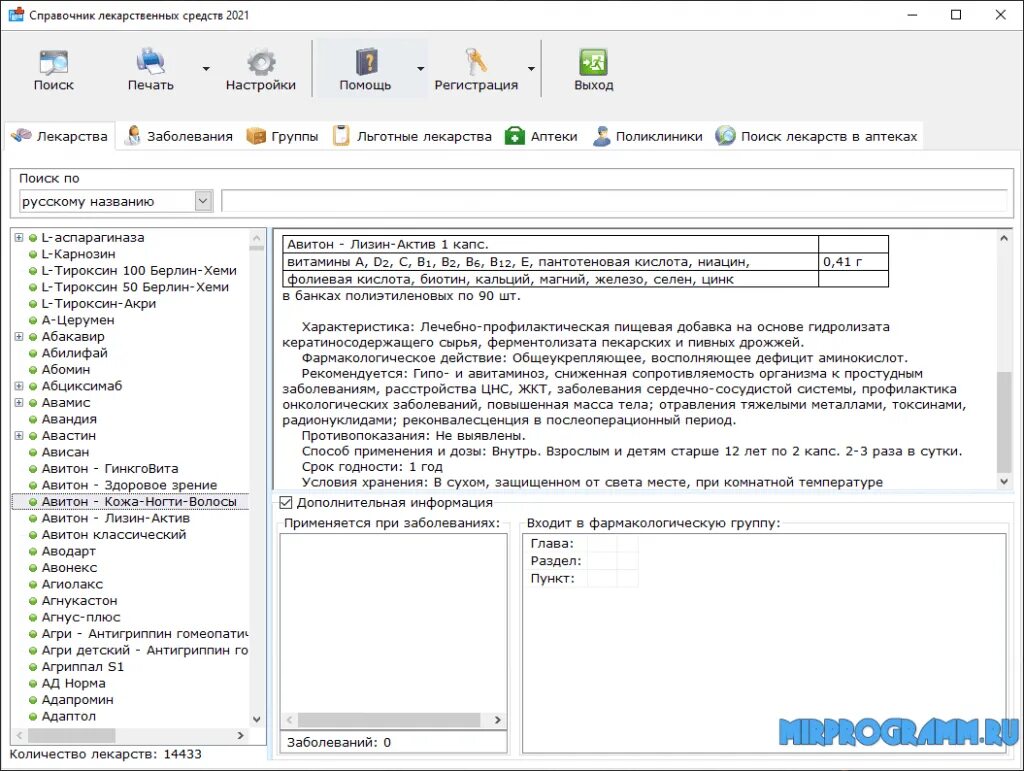Select Авонекс drug entry

tap(69, 568)
